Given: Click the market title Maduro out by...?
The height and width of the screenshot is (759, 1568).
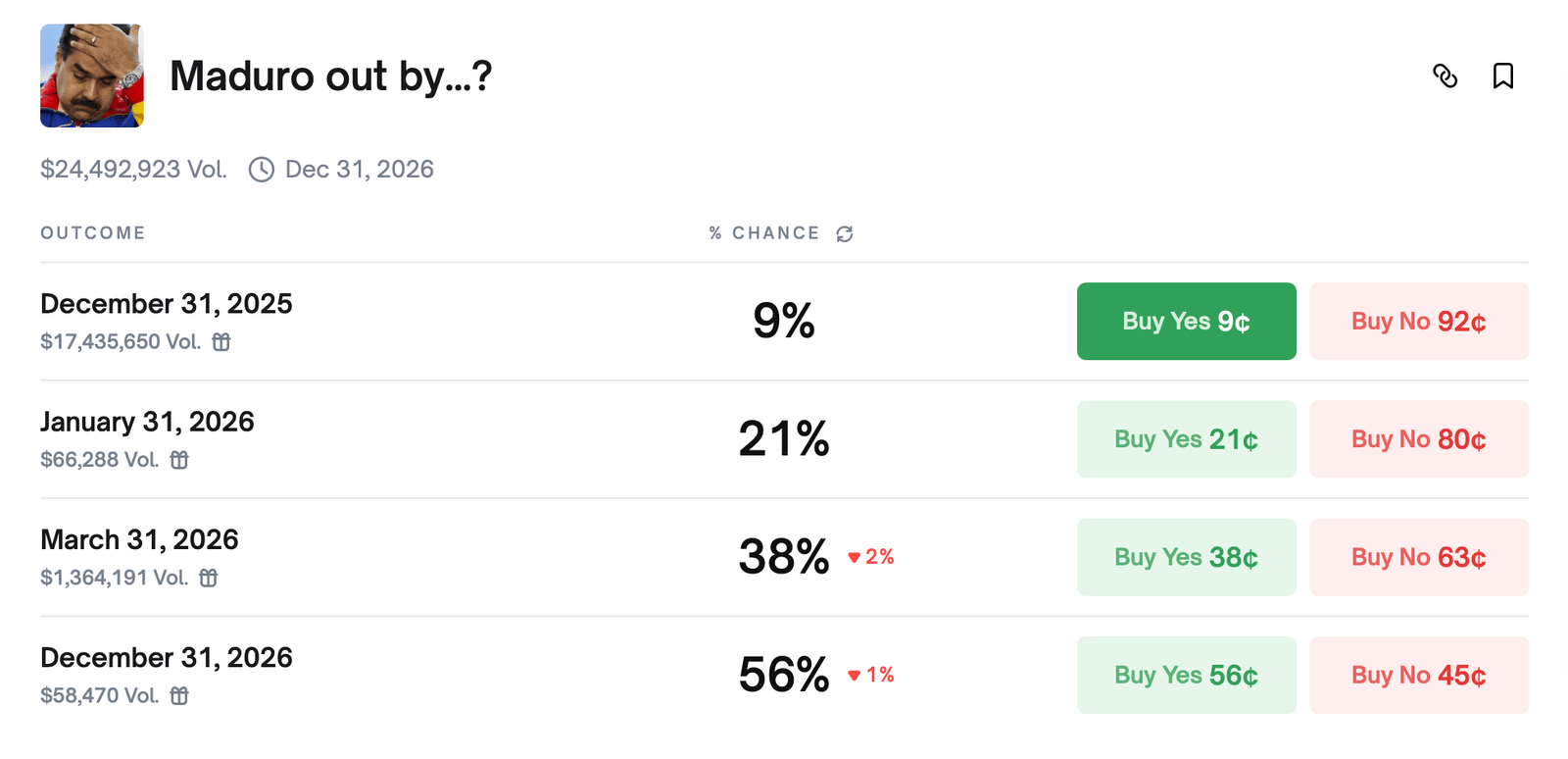Looking at the screenshot, I should coord(330,76).
